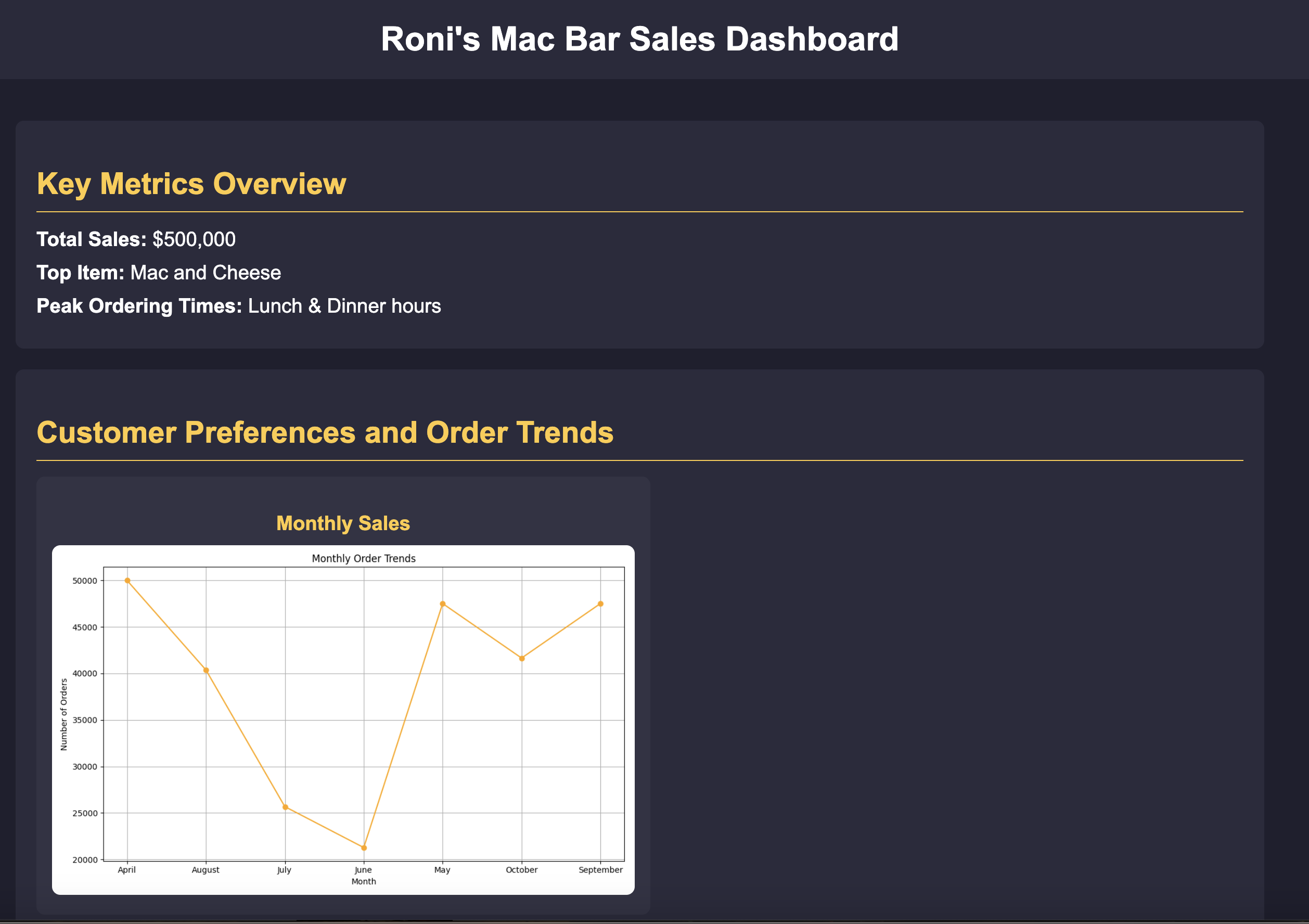The image size is (1309, 924).
Task: Click the 20000 y-axis tick label
Action: tap(84, 860)
